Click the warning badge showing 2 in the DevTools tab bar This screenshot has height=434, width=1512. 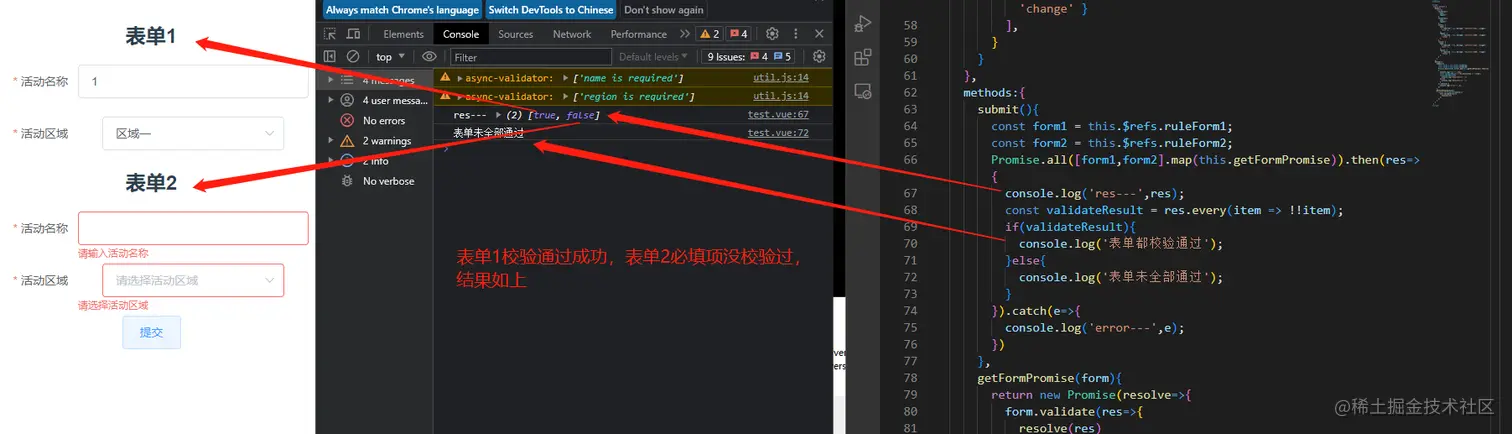(x=708, y=34)
